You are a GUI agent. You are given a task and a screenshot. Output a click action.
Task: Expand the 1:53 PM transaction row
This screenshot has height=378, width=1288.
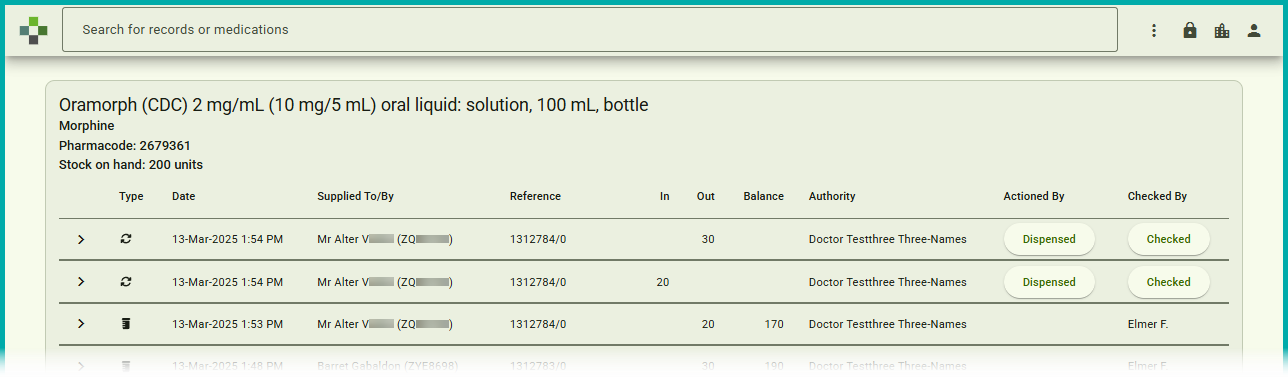81,324
